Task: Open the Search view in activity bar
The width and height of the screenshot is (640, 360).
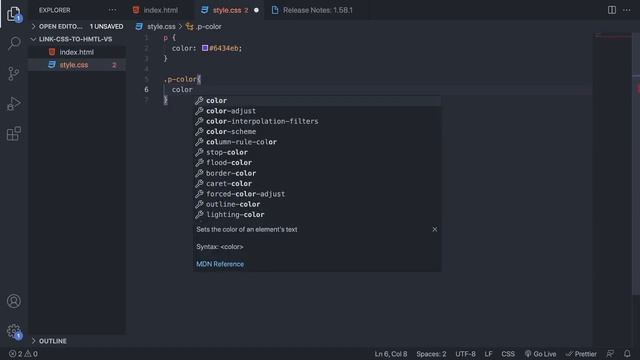Action: coord(14,43)
